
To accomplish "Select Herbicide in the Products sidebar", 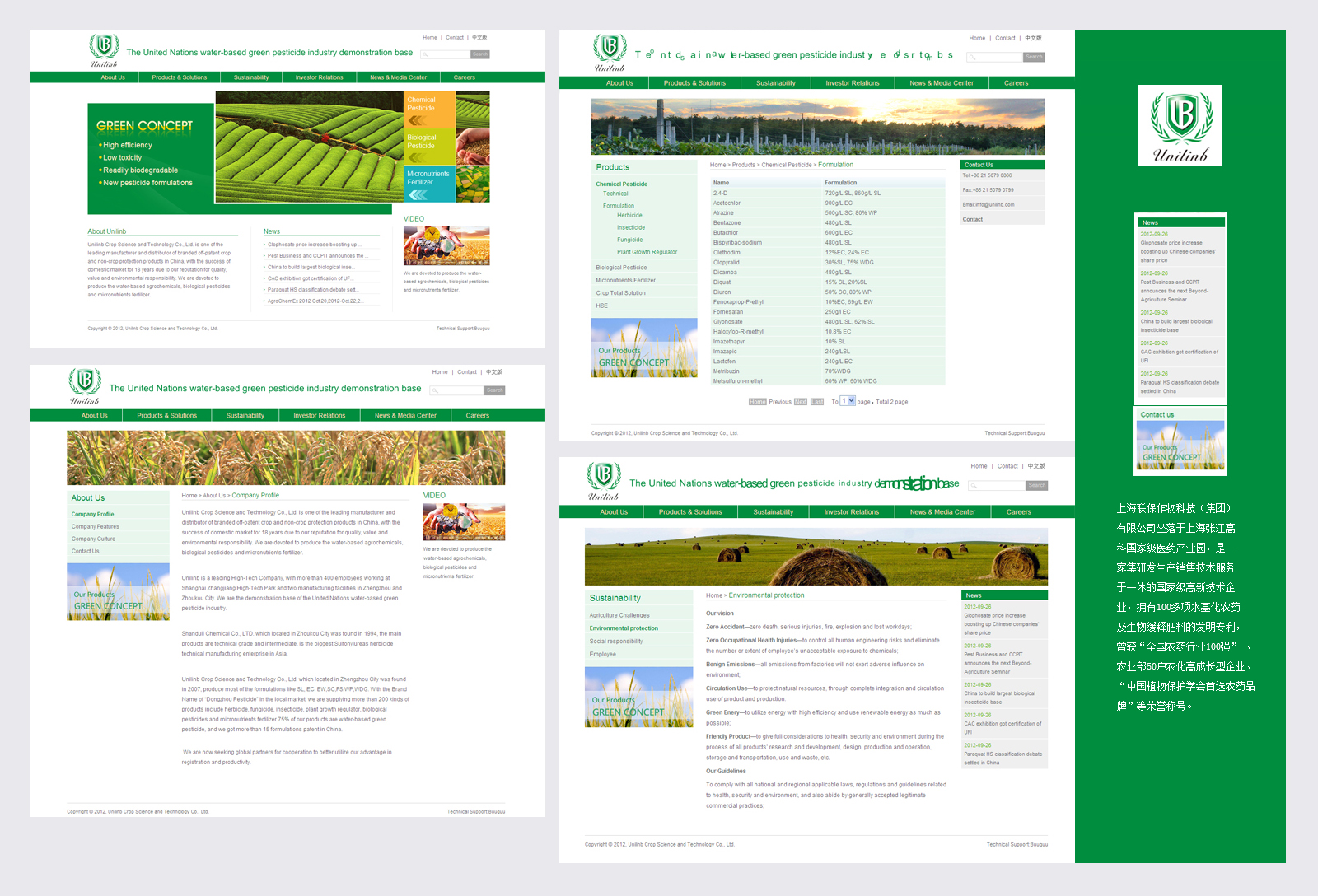I will click(x=629, y=216).
